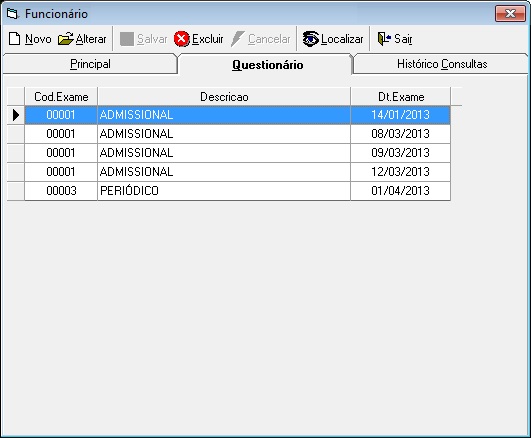Switch to the Principal tab
This screenshot has width=531, height=438.
tap(90, 64)
